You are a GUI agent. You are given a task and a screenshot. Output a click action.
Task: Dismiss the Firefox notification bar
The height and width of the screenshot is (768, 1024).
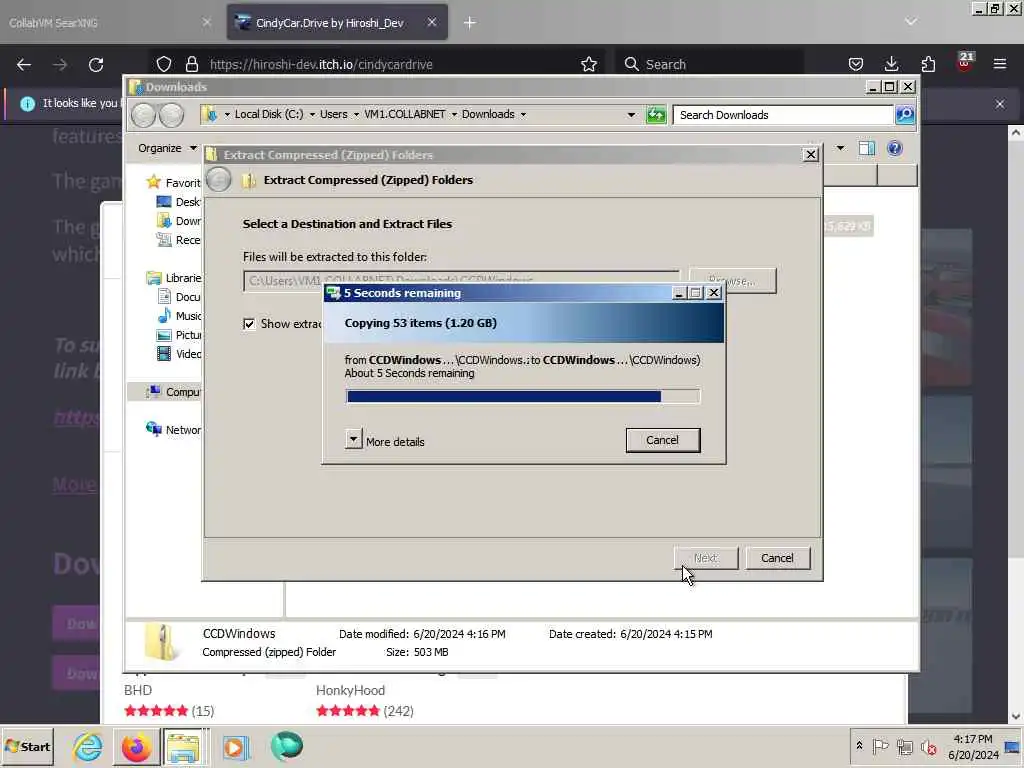1000,104
